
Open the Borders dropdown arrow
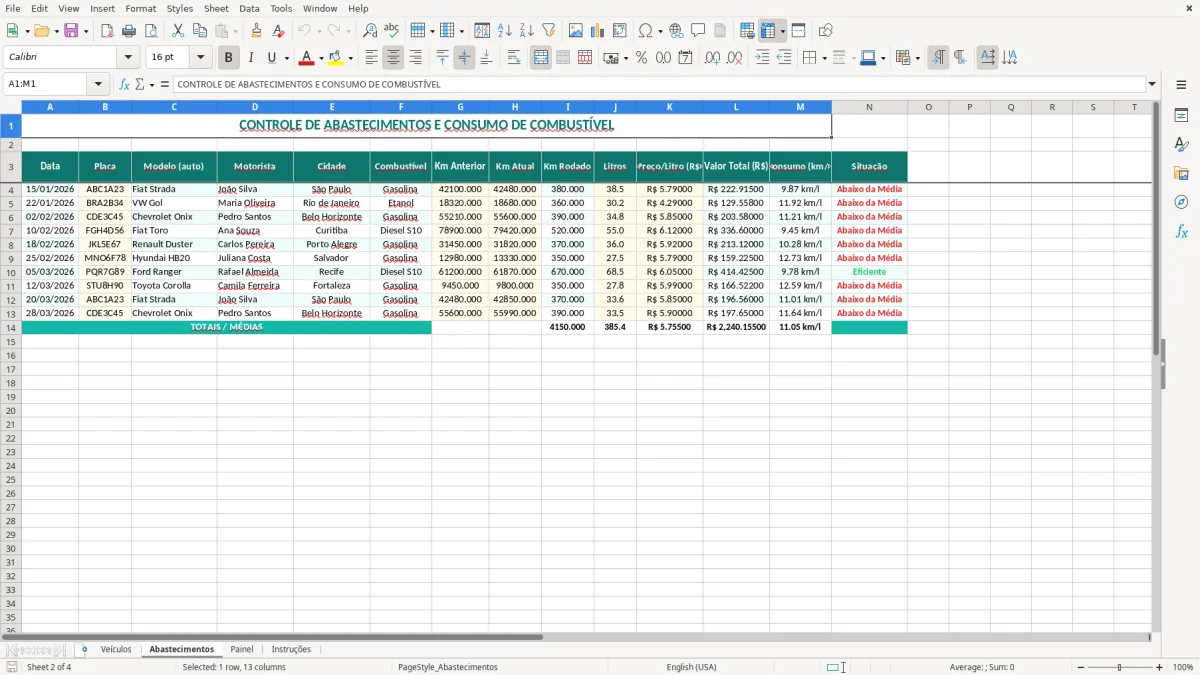point(825,58)
